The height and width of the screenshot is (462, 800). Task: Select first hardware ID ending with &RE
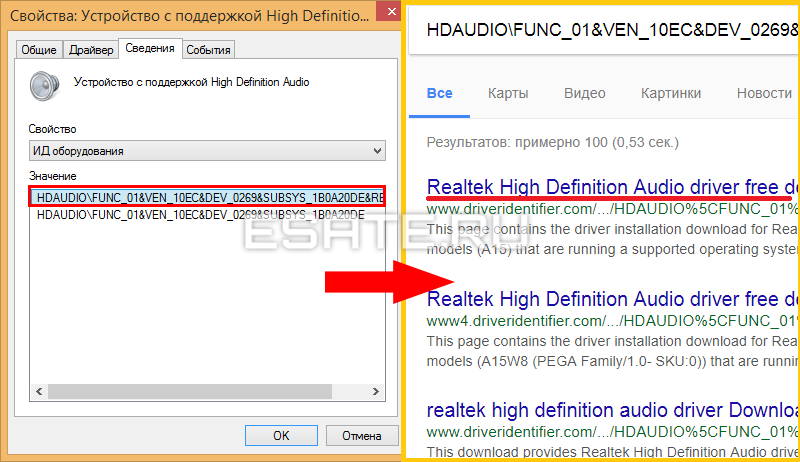click(207, 197)
